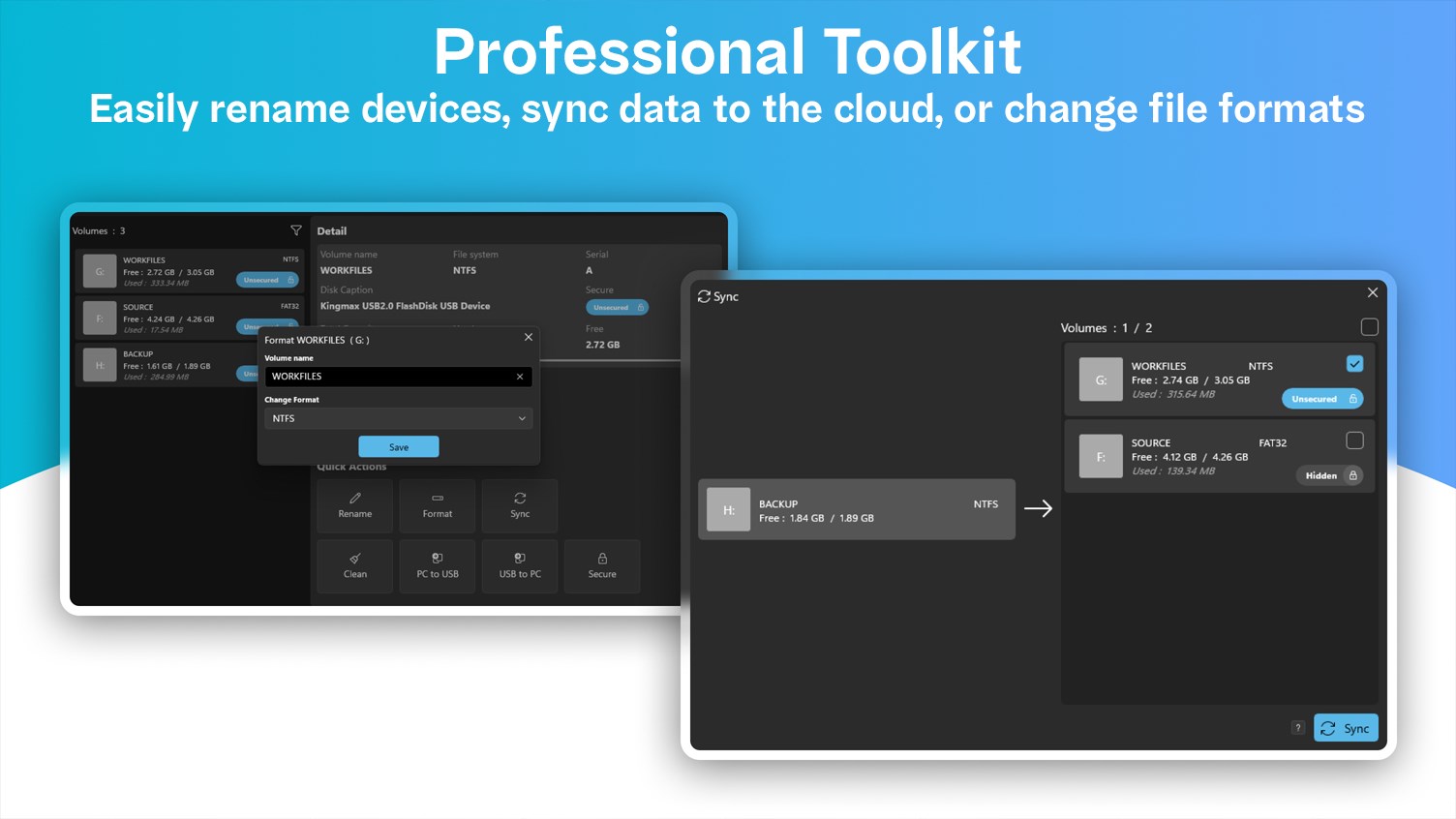Select the F: drive tile in the main volume list
1456x819 pixels.
point(100,318)
